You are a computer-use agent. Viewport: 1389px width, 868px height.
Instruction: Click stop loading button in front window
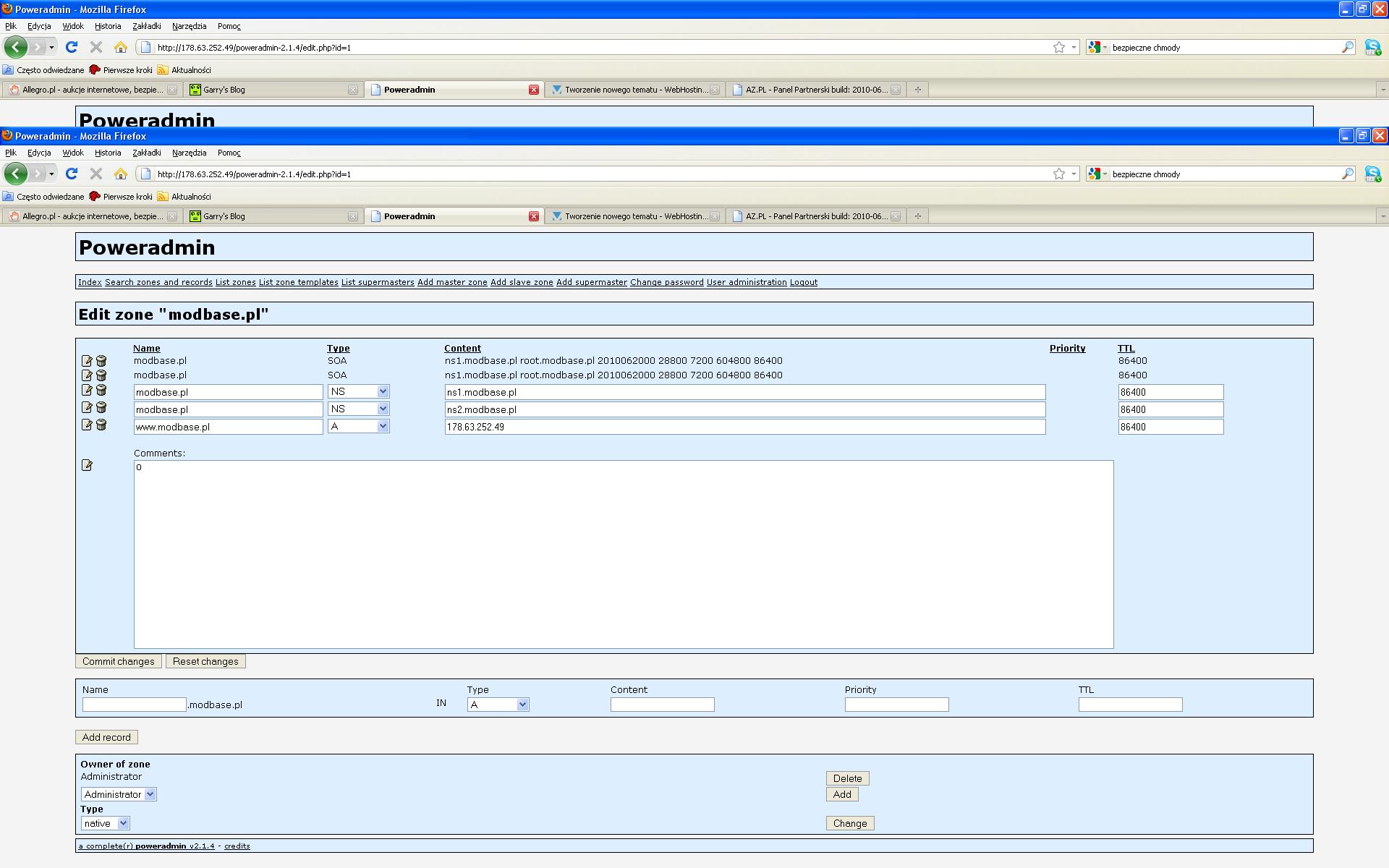[x=95, y=174]
